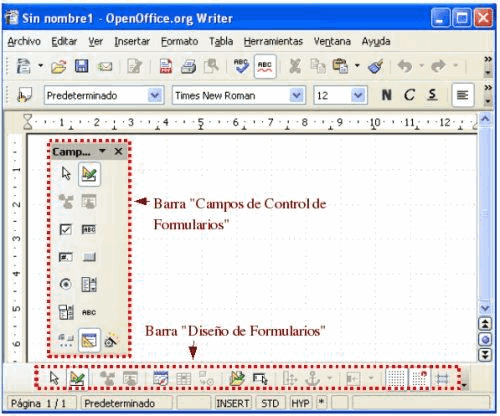
Task: Open the Ventana menu
Action: [332, 41]
